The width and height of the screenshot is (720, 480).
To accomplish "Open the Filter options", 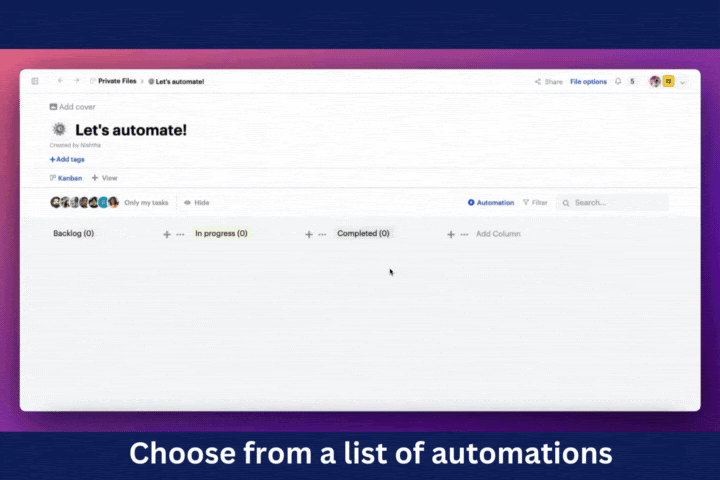I will (x=535, y=202).
